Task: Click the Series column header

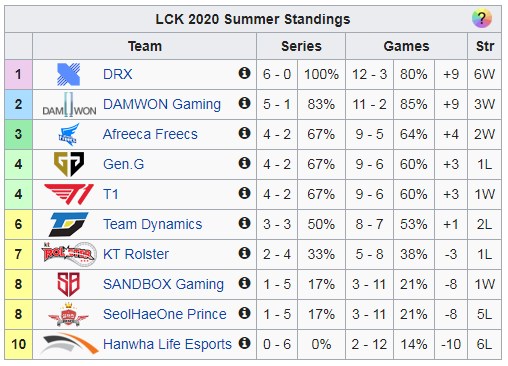Action: tap(301, 46)
